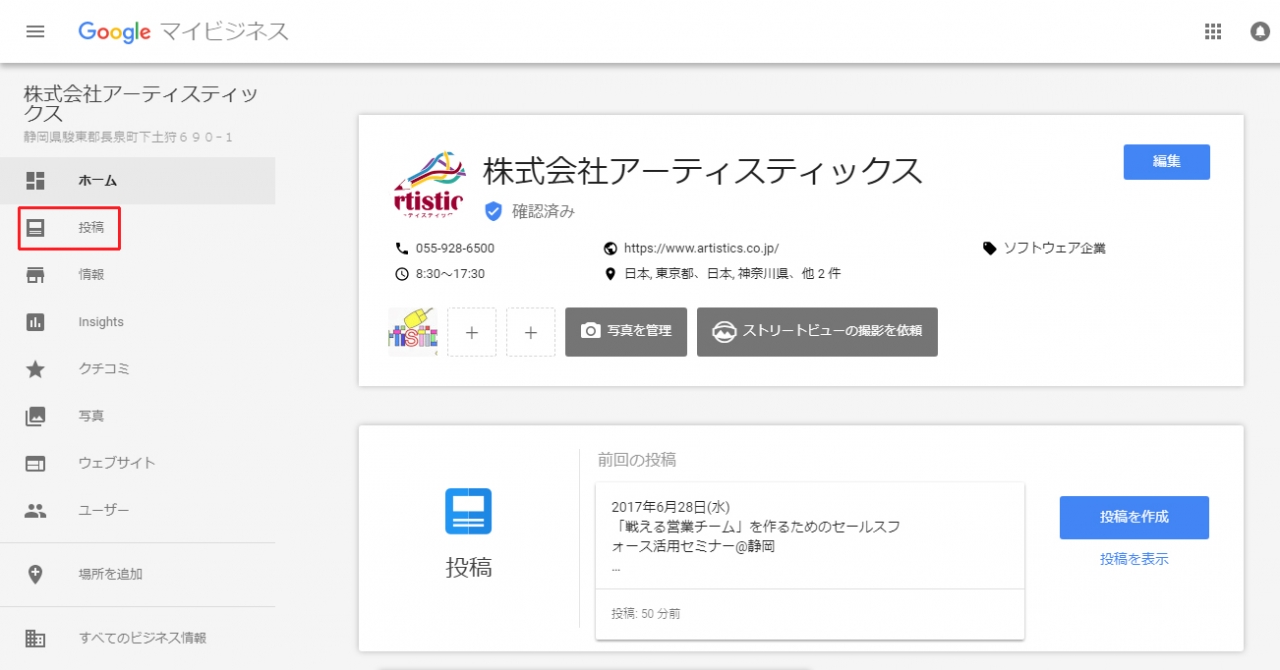This screenshot has width=1280, height=670.
Task: Click the 写真 gallery icon in the sidebar
Action: tap(35, 416)
